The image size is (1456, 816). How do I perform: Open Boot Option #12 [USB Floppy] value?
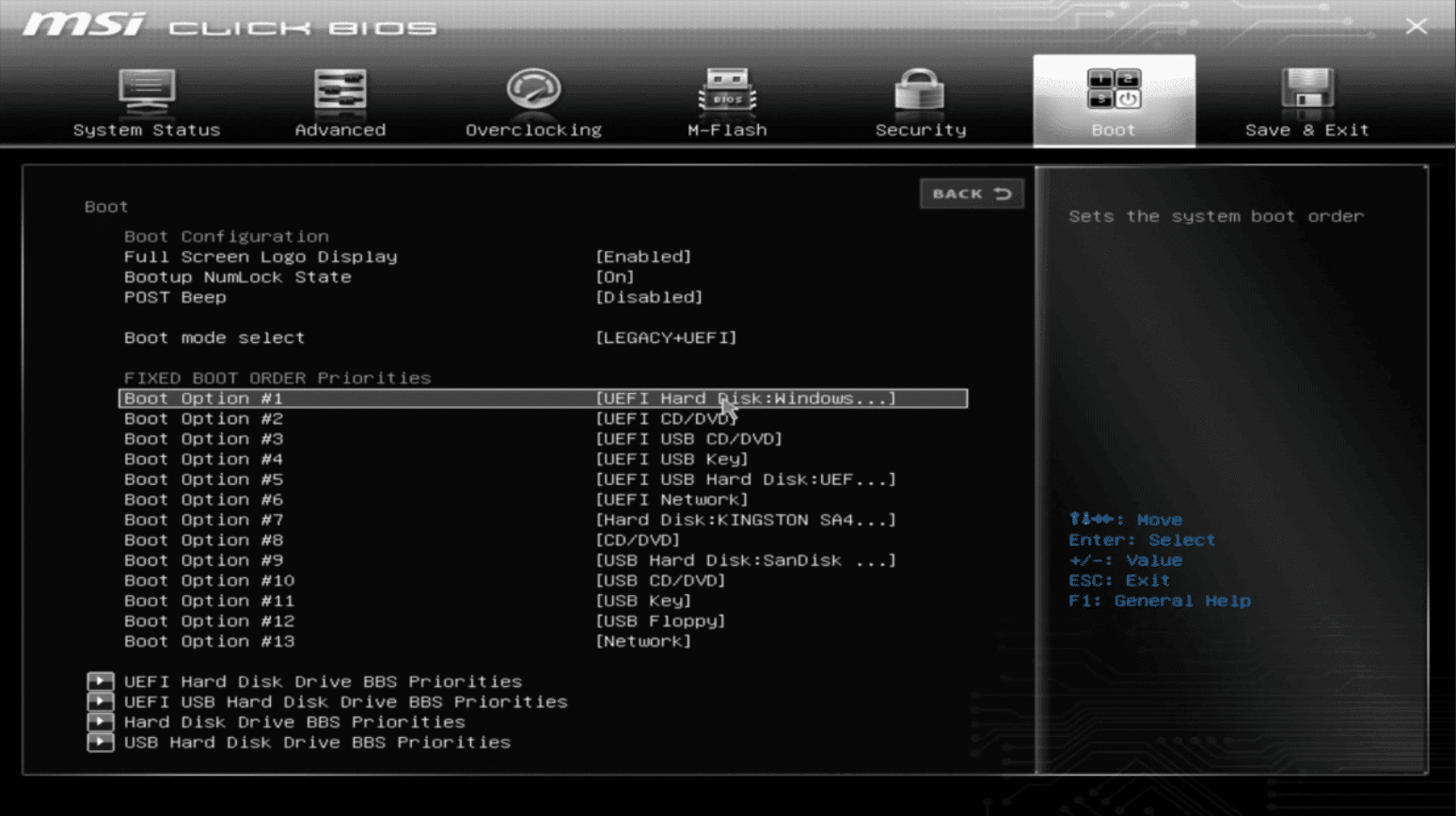(x=660, y=620)
